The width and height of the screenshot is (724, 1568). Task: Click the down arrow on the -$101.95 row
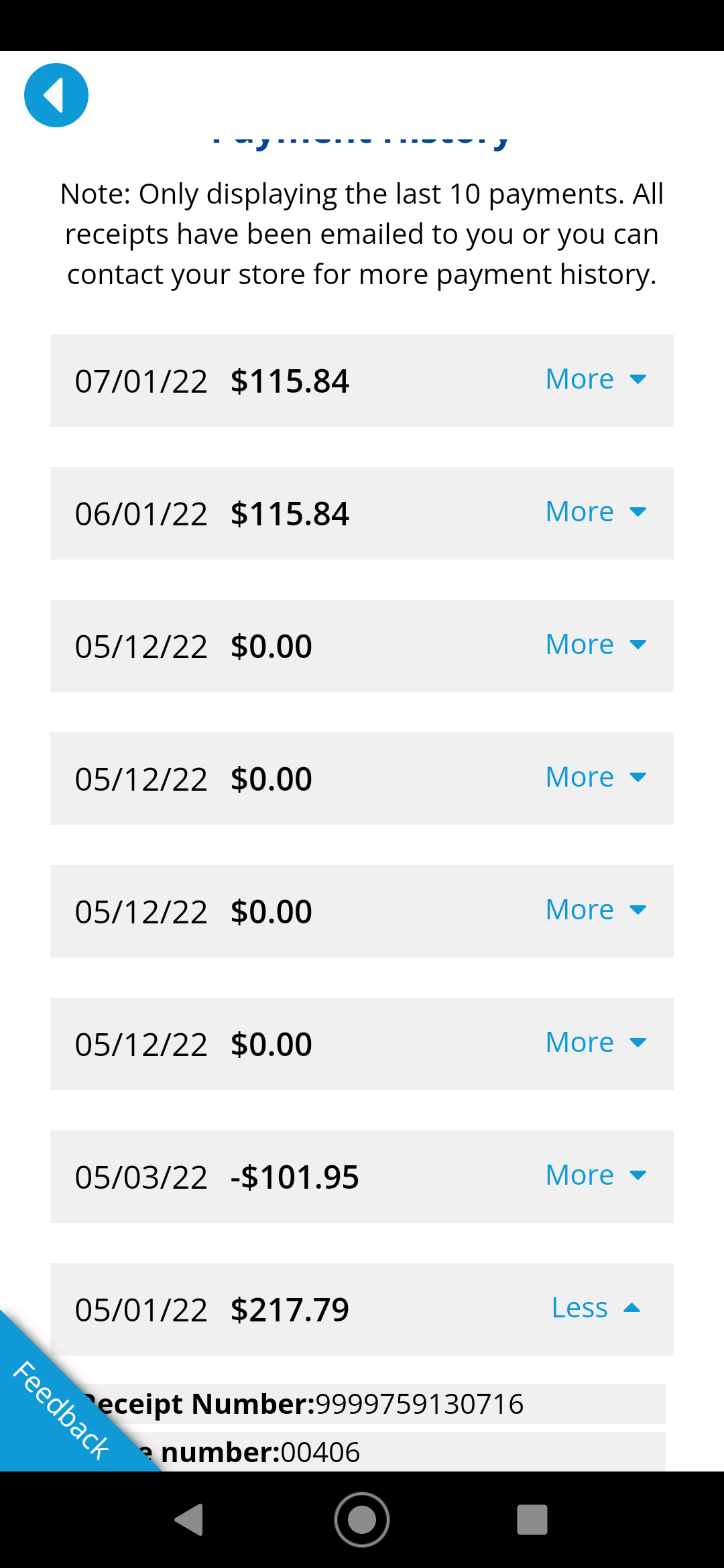point(638,1175)
